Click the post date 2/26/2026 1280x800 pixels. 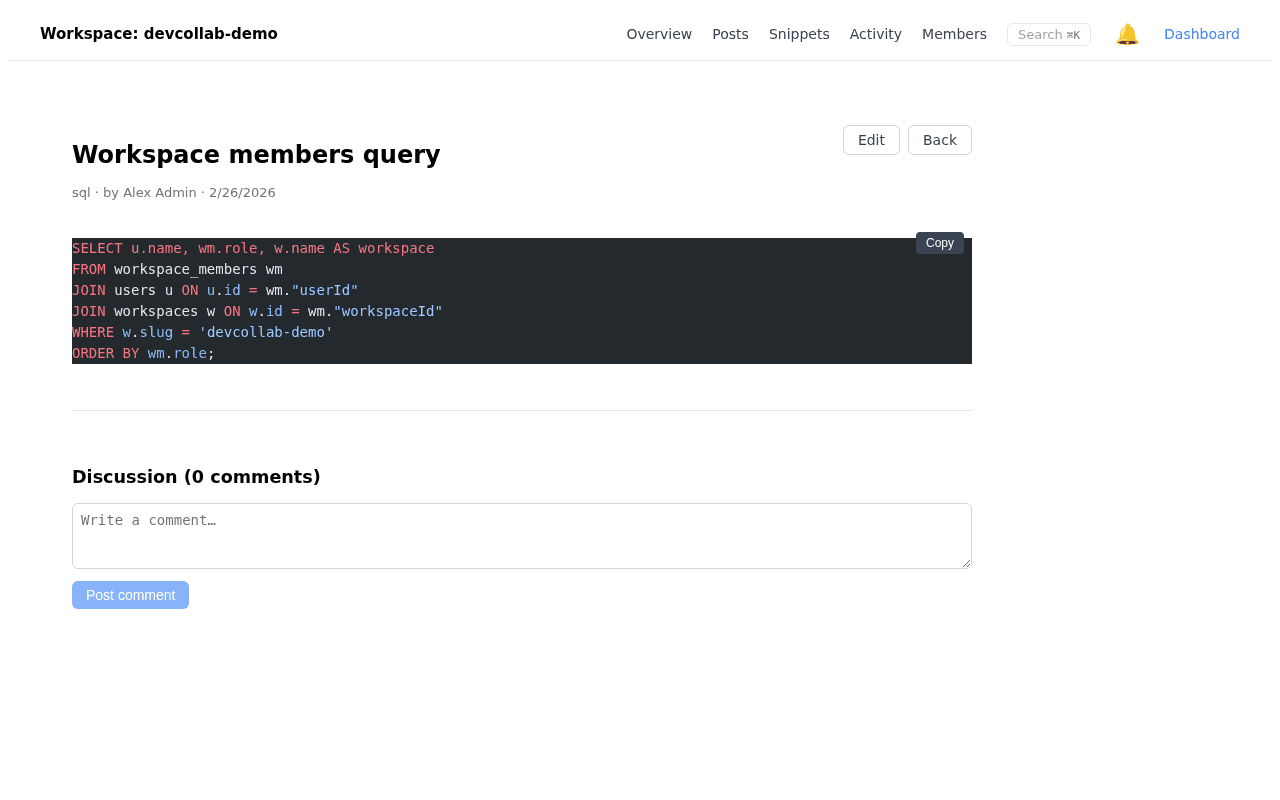click(242, 191)
